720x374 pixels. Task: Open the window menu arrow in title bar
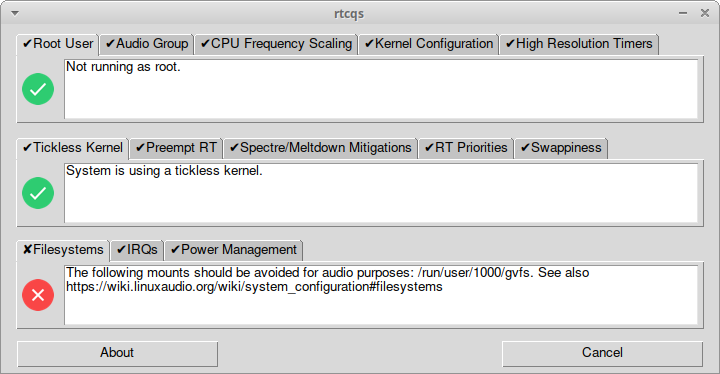coord(15,13)
